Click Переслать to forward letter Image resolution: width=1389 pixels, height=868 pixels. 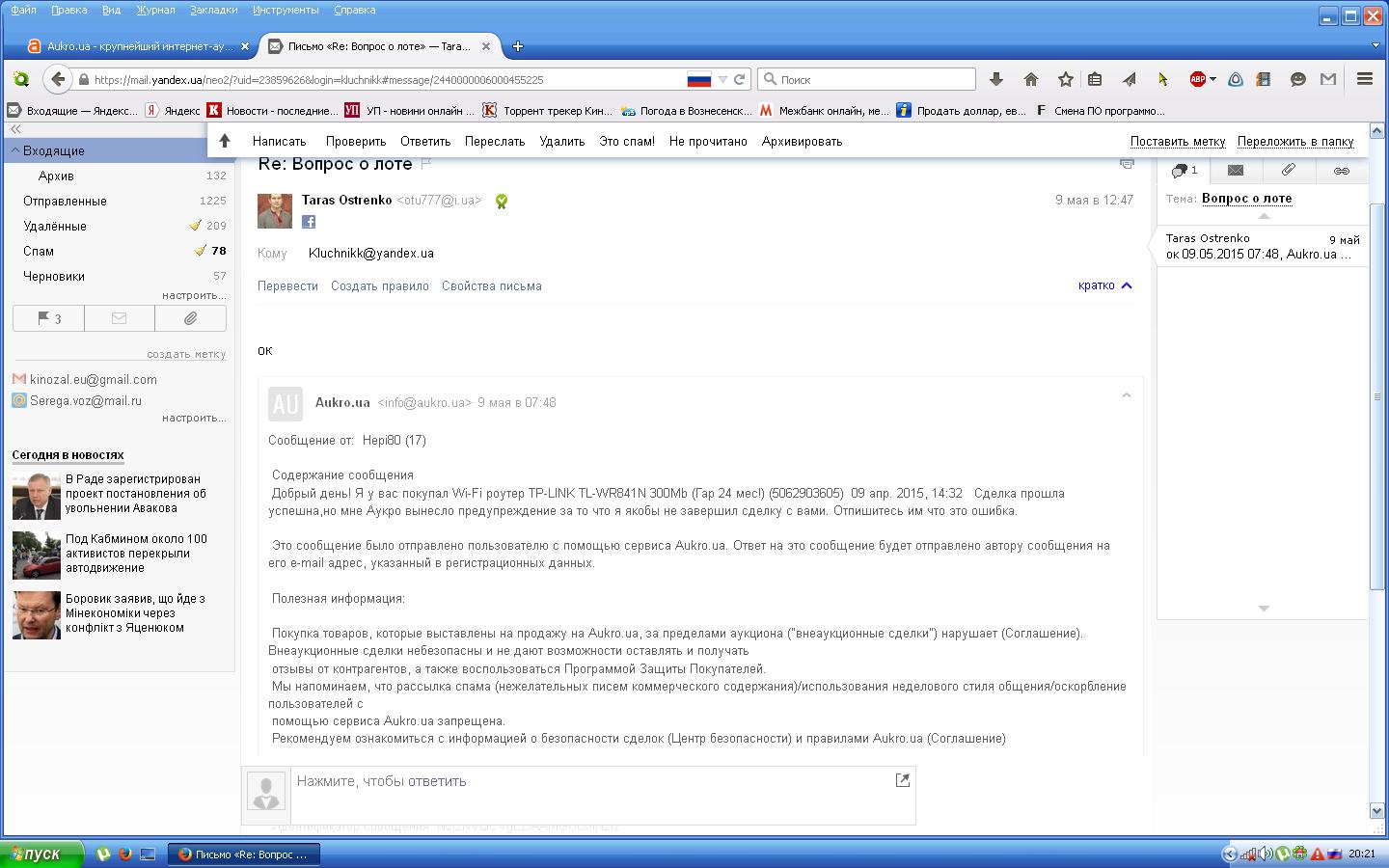[495, 141]
